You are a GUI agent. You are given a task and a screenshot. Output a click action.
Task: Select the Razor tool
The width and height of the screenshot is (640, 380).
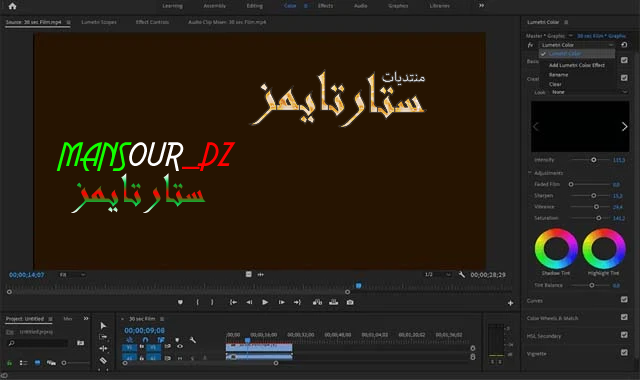[103, 360]
